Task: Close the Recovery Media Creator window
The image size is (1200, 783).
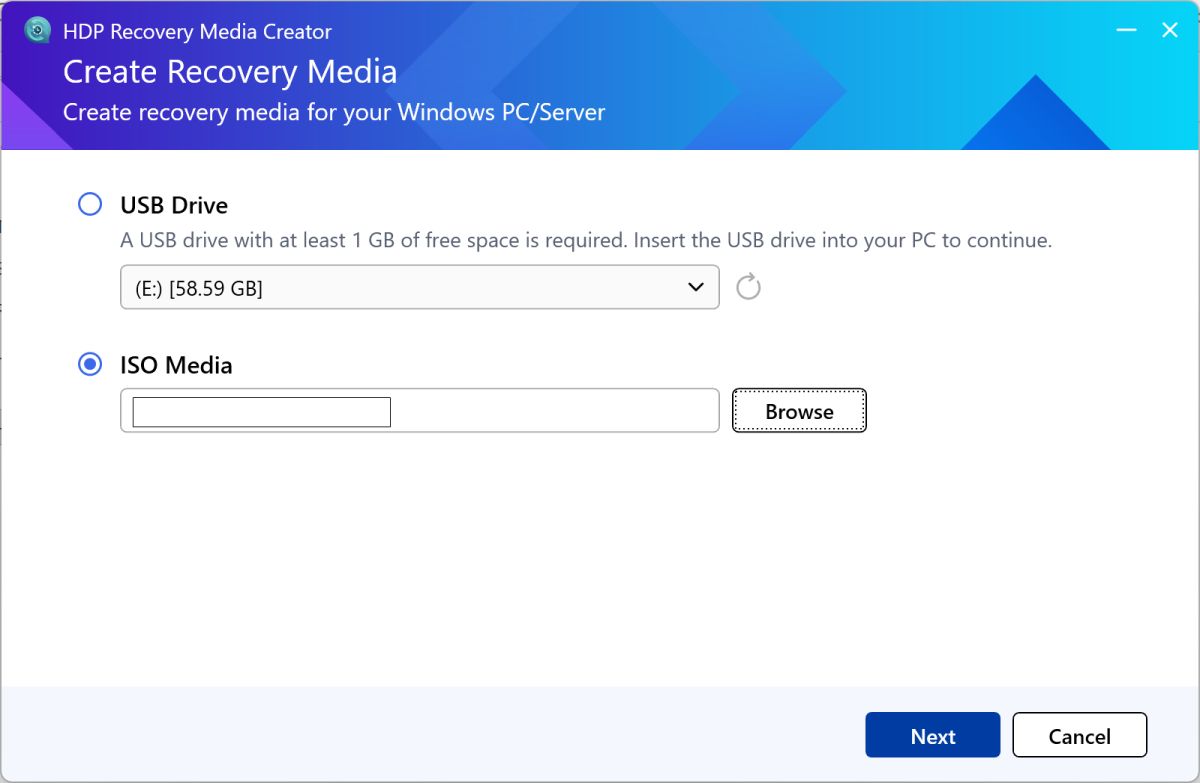Action: [1170, 31]
